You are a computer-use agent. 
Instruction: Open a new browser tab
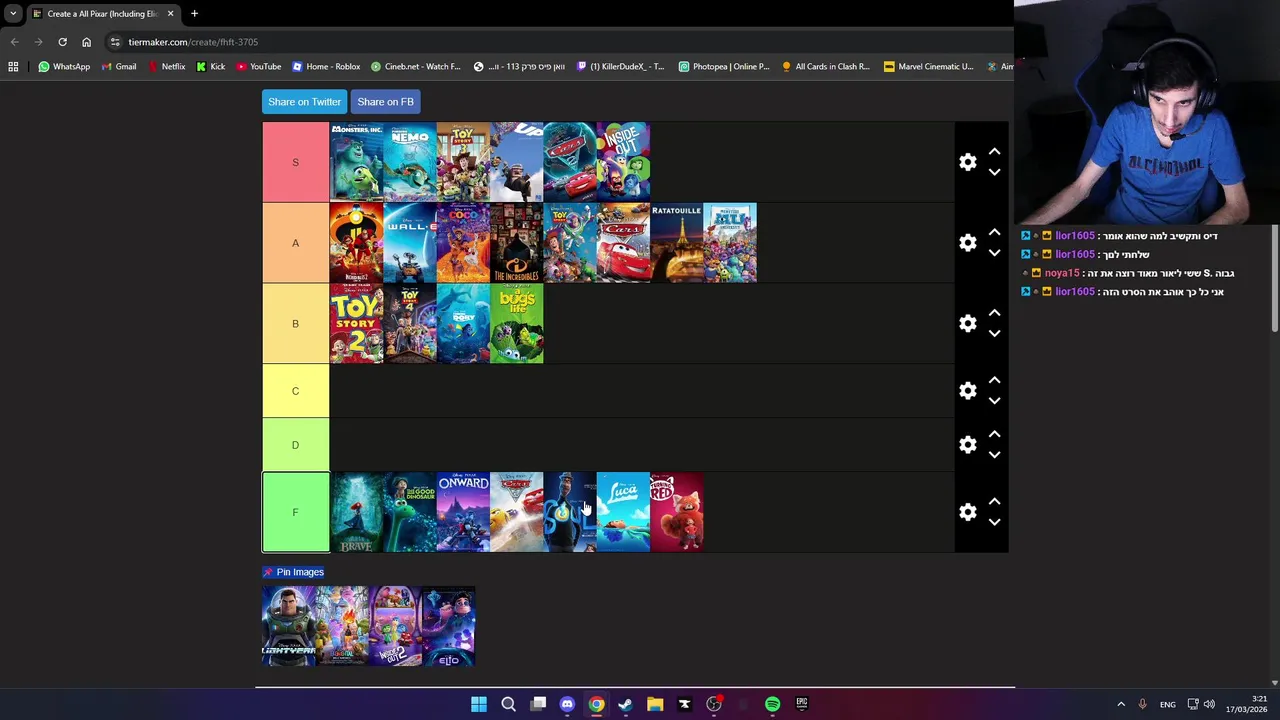point(194,14)
